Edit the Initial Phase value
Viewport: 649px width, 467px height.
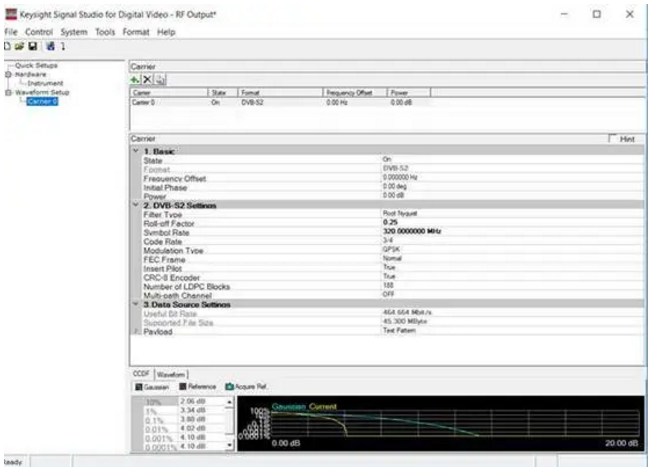tap(512, 186)
